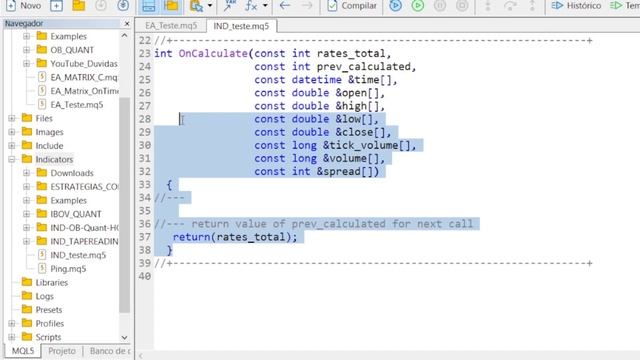The height and width of the screenshot is (360, 640).
Task: Expand the OB_QUANT folder
Action: [27, 50]
